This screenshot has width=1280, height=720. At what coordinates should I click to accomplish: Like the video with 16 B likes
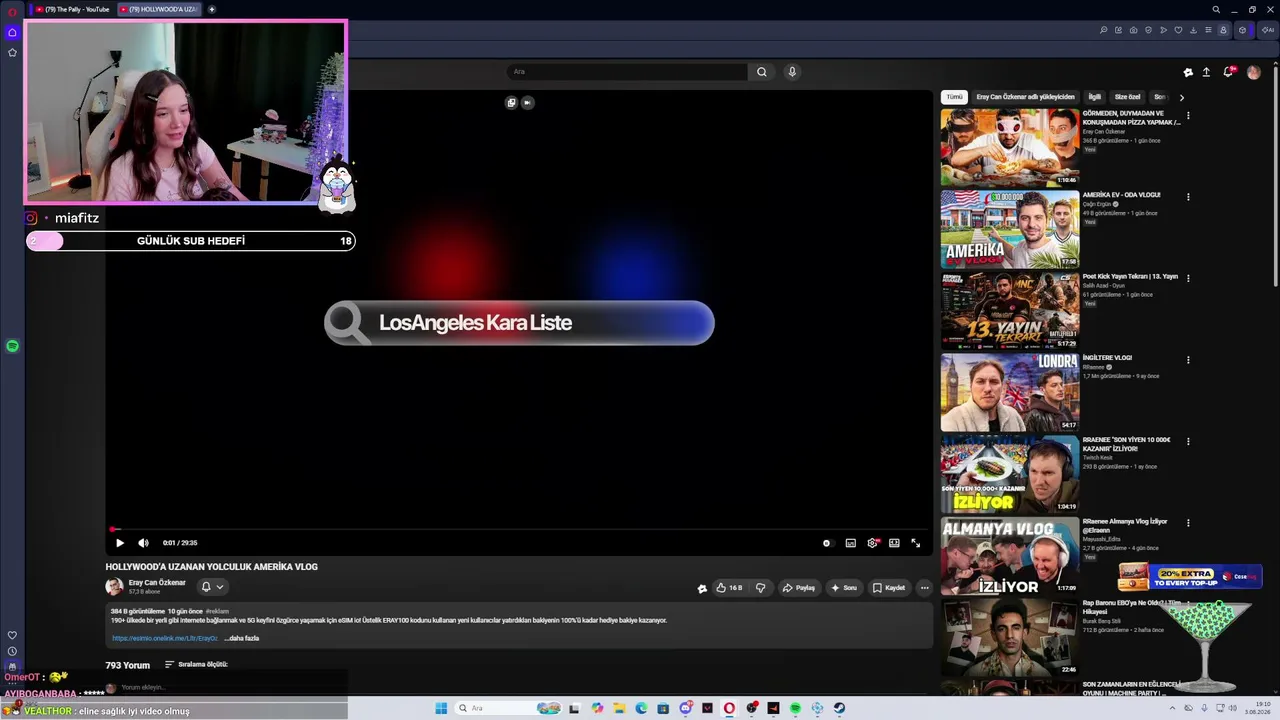coord(730,588)
